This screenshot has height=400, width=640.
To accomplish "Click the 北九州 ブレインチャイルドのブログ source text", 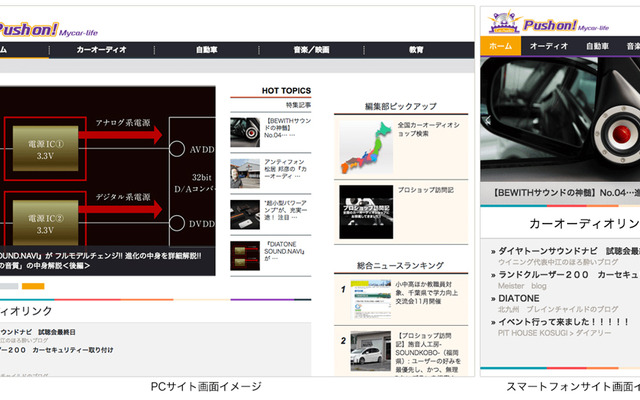I will tap(558, 309).
